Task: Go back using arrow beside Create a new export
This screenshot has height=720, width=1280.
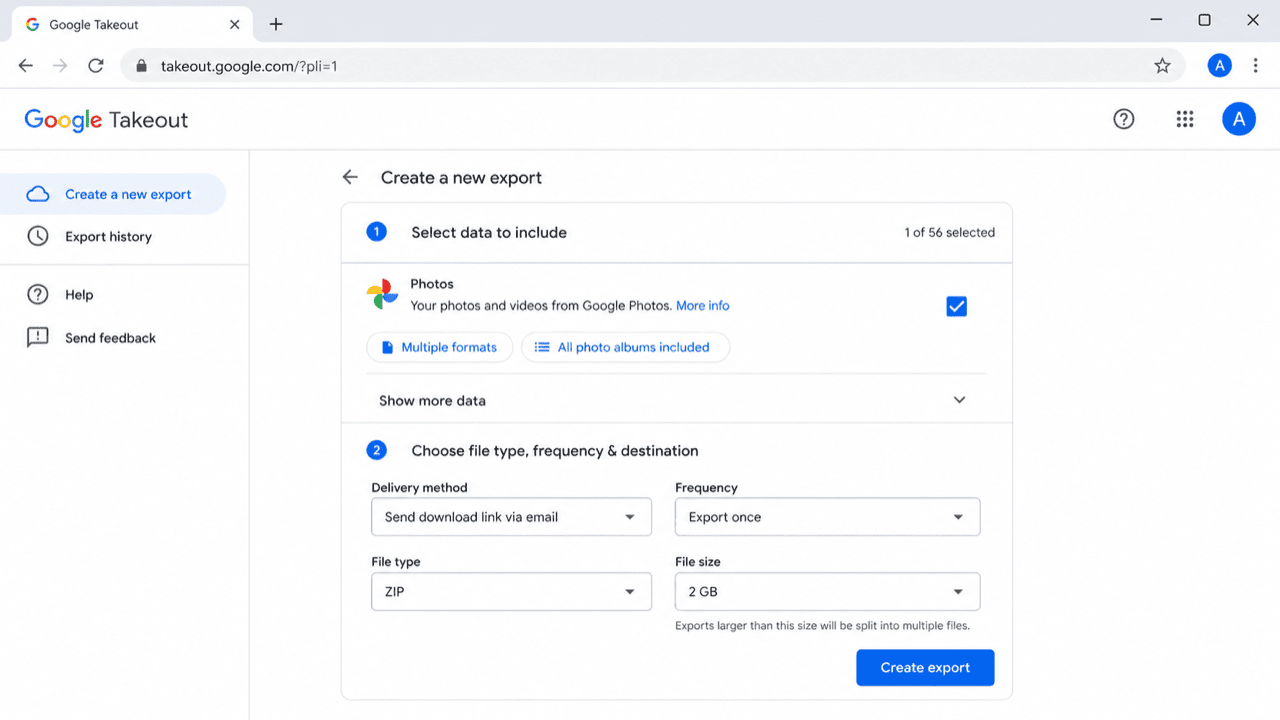Action: [x=350, y=177]
